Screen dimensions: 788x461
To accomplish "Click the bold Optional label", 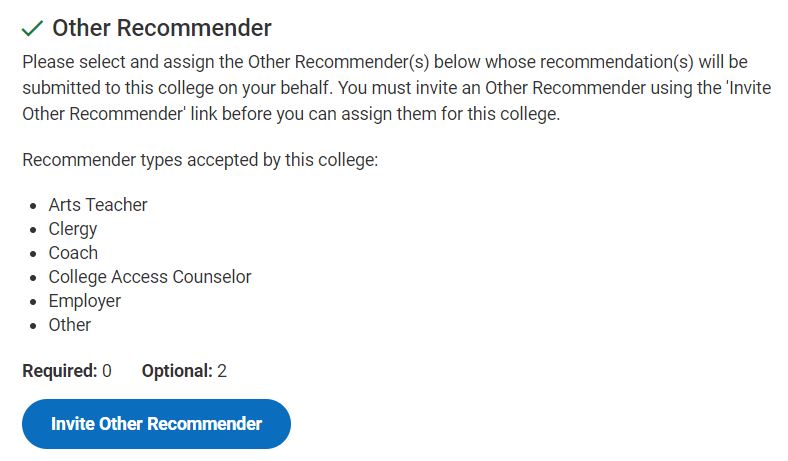I will pyautogui.click(x=177, y=371).
